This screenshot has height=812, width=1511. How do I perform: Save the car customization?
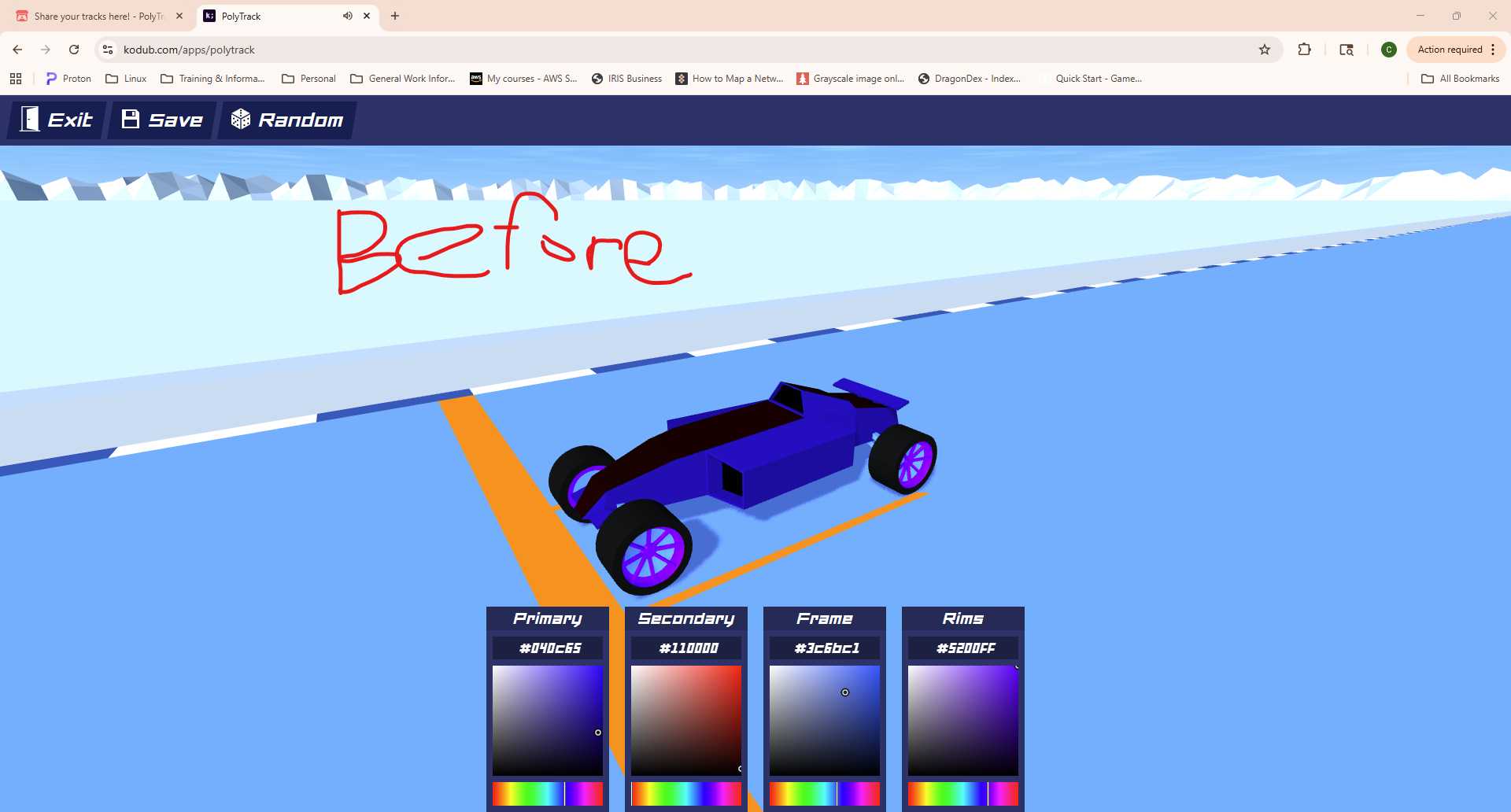pyautogui.click(x=162, y=120)
